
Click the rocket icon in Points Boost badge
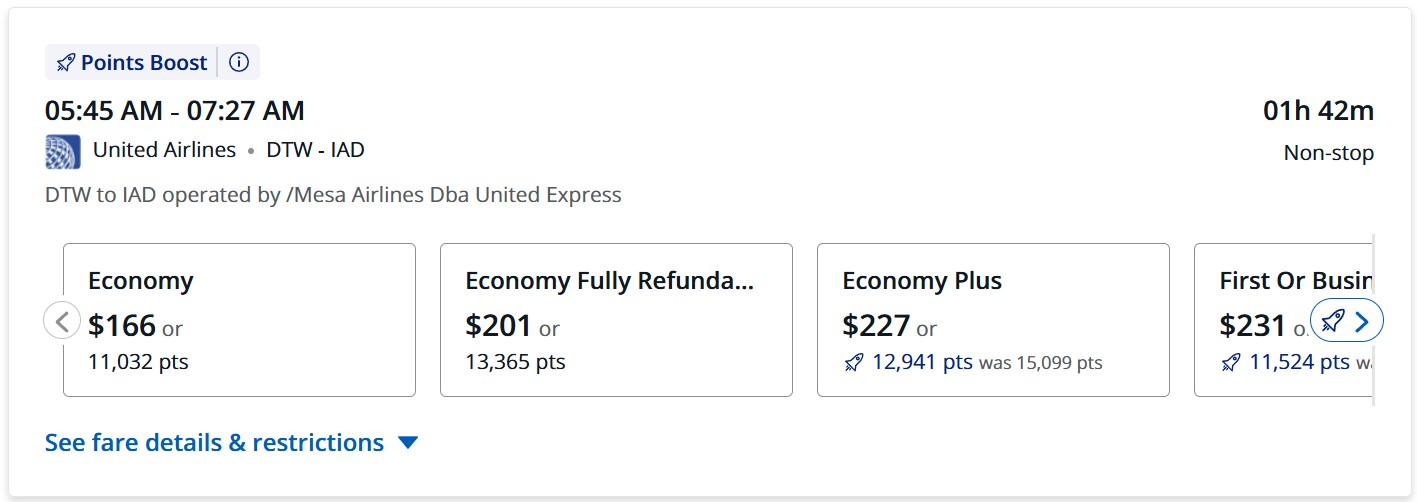click(66, 63)
